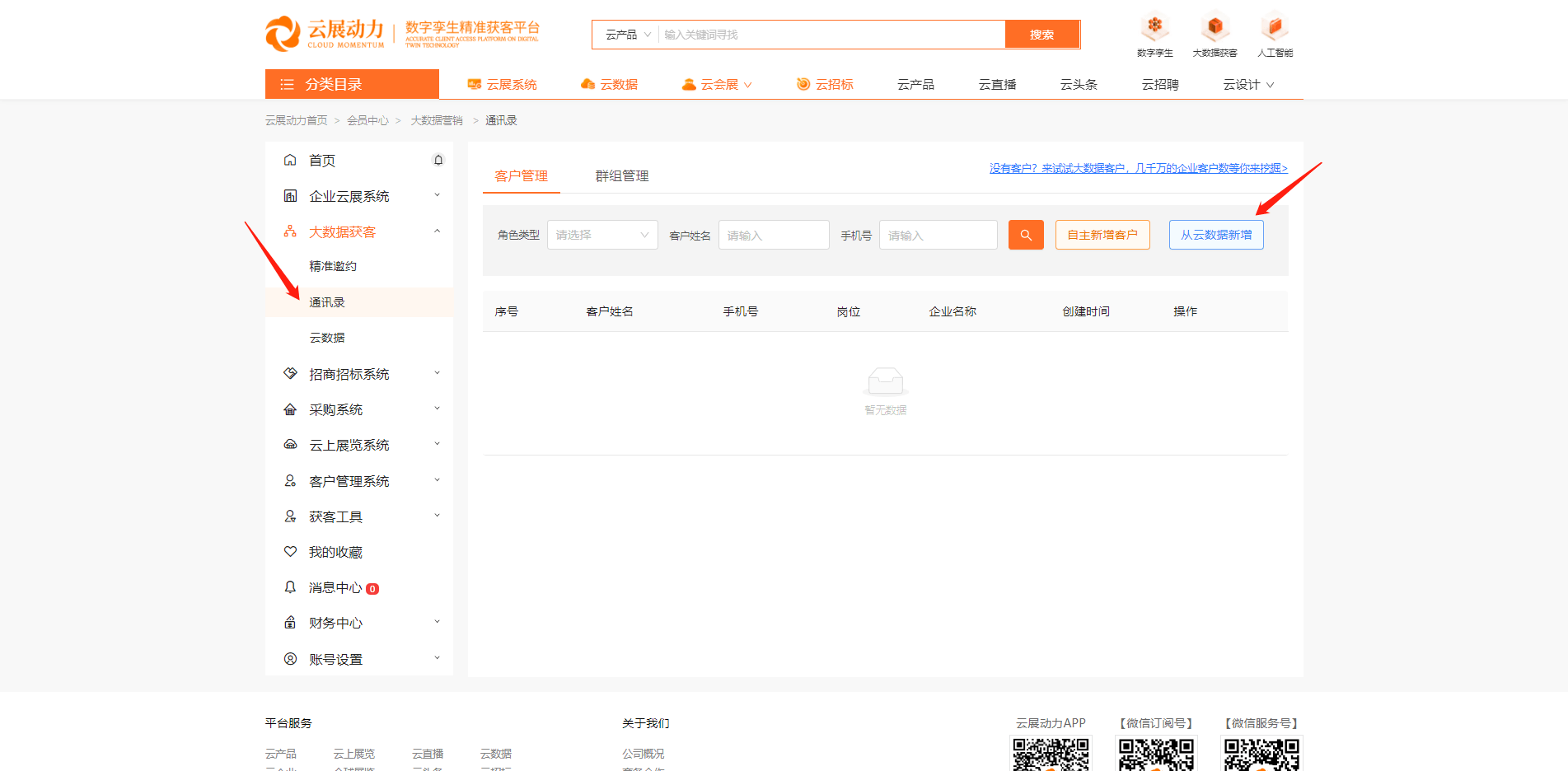This screenshot has width=1568, height=771.
Task: Switch to 群组管理 tab
Action: pyautogui.click(x=622, y=175)
